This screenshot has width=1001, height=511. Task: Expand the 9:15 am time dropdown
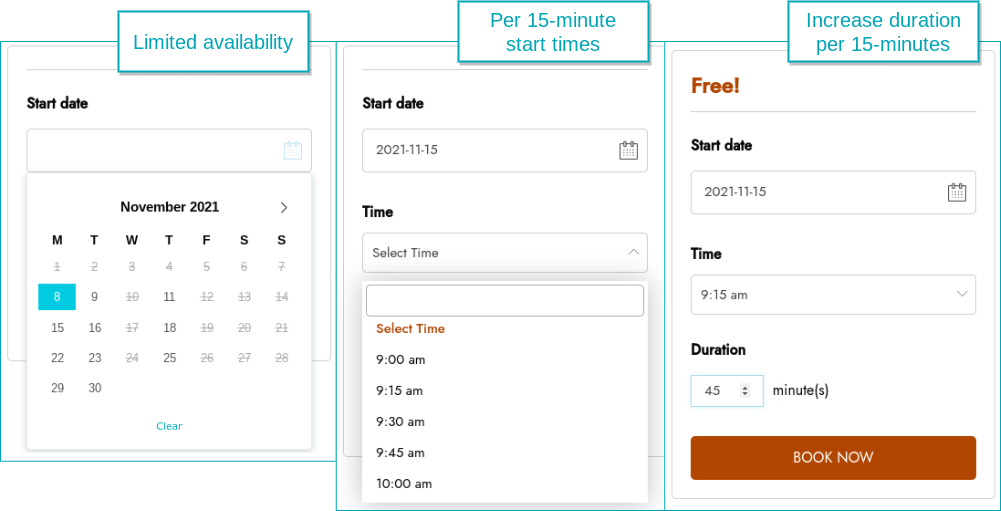833,294
